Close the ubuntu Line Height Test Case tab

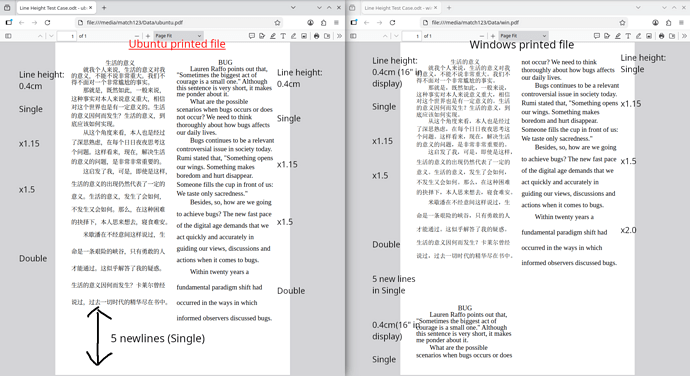coord(91,7)
